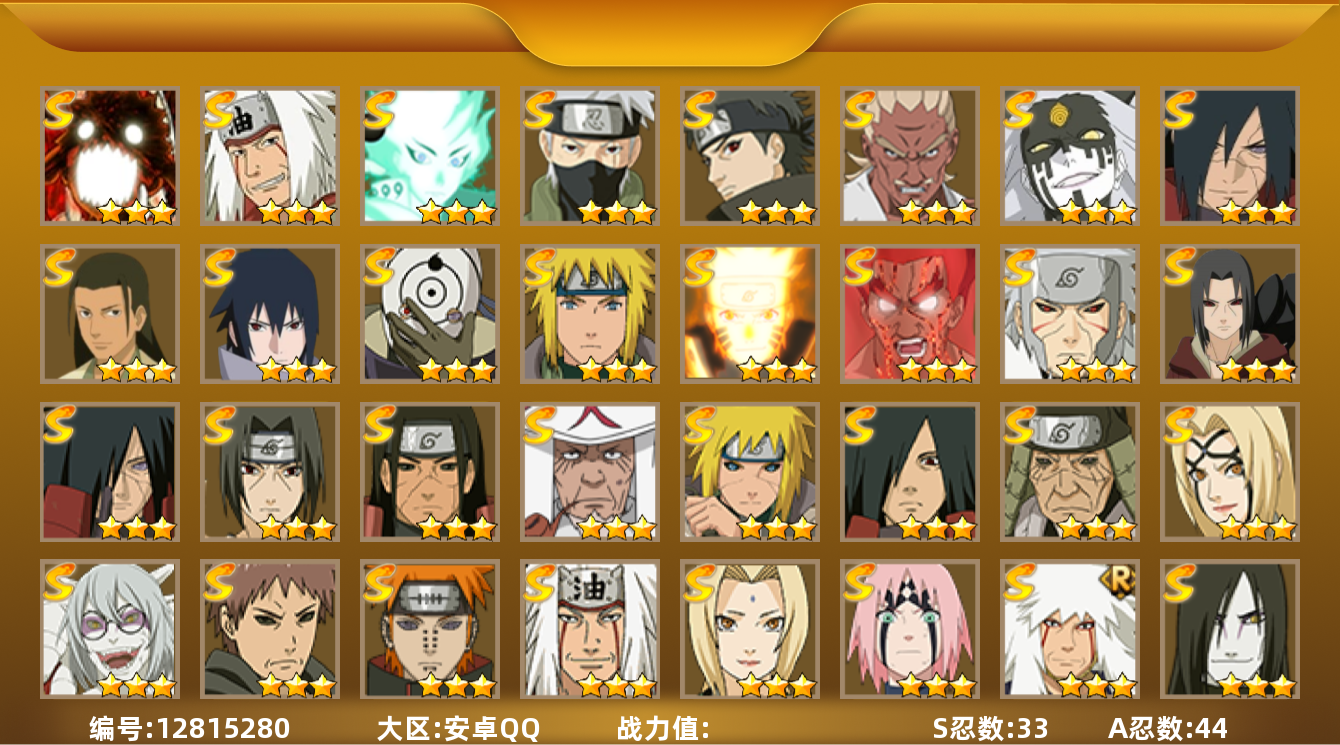Screen dimensions: 1340x745
Task: Select the masked Kakashi portrait
Action: click(x=590, y=156)
